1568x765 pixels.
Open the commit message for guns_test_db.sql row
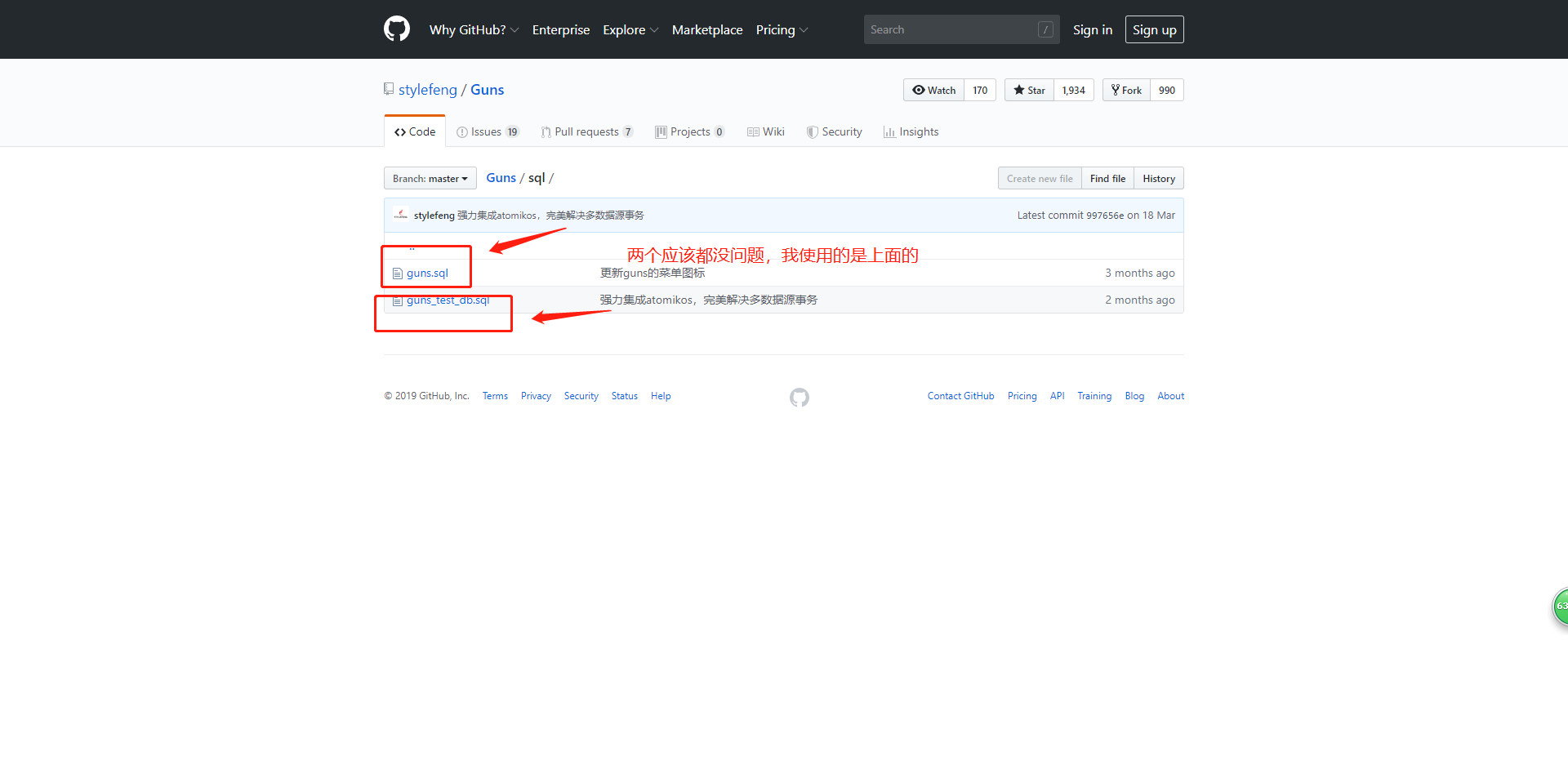[709, 300]
